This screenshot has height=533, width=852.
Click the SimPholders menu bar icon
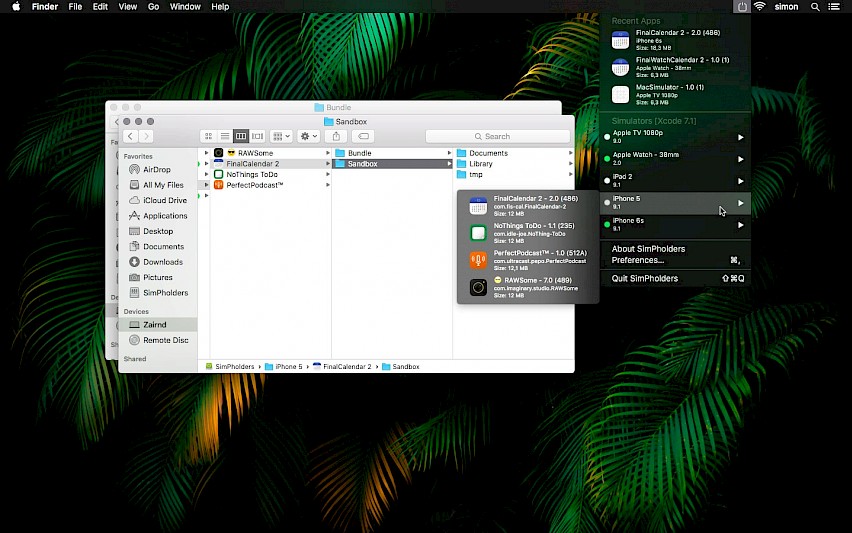(x=742, y=7)
